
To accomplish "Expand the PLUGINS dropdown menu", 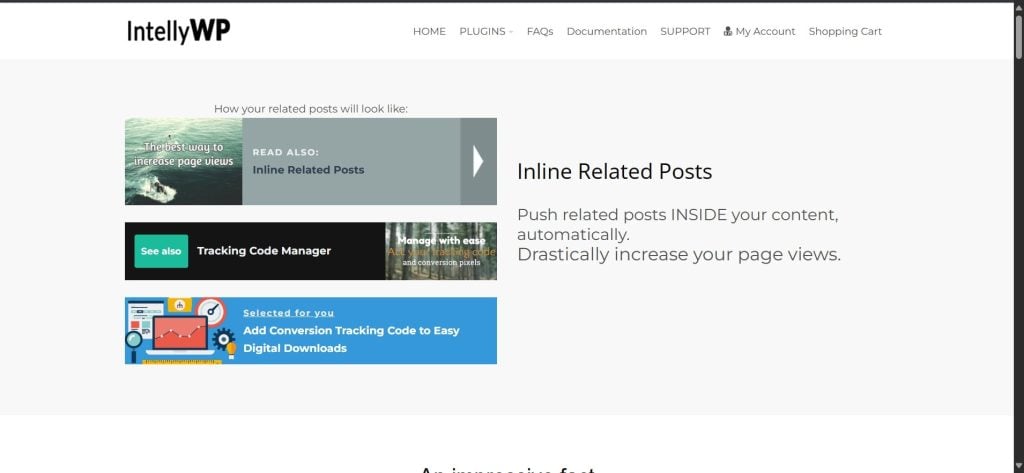I will tap(485, 32).
